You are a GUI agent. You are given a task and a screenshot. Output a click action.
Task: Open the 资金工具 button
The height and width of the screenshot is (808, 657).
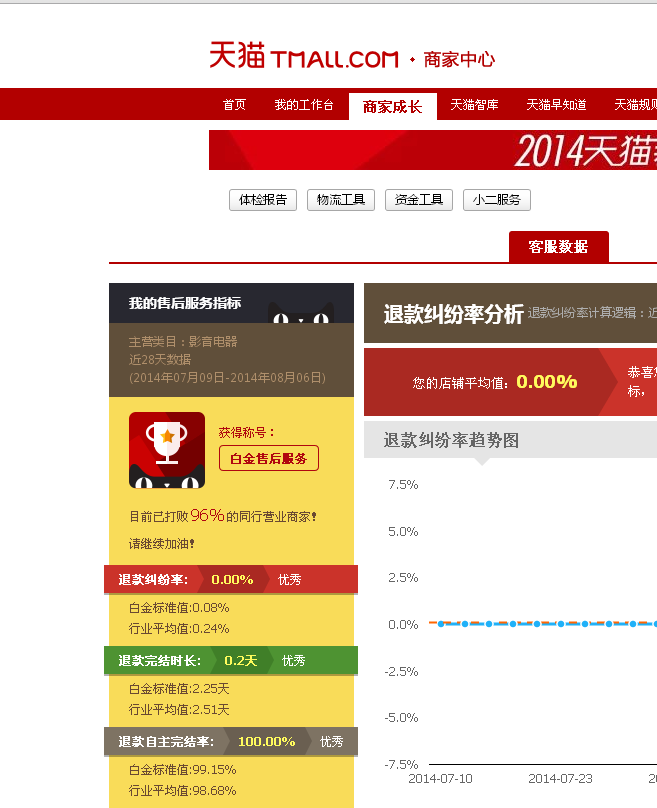click(x=419, y=200)
